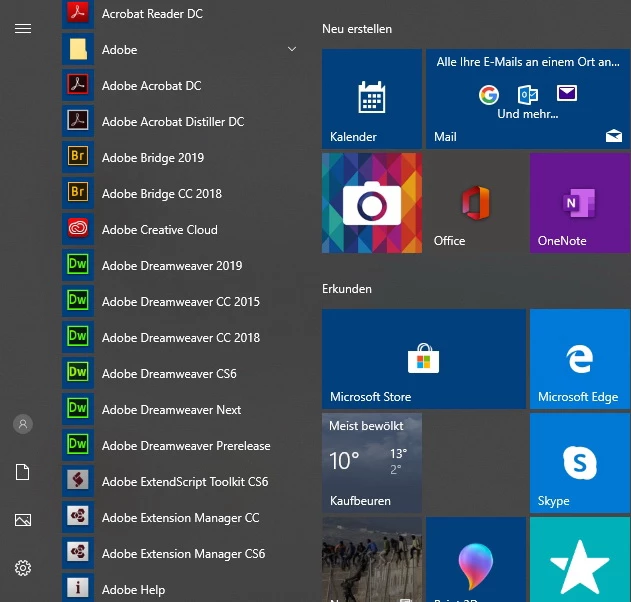Screen dimensions: 631x602
Task: Open the Skype tile
Action: (x=580, y=463)
